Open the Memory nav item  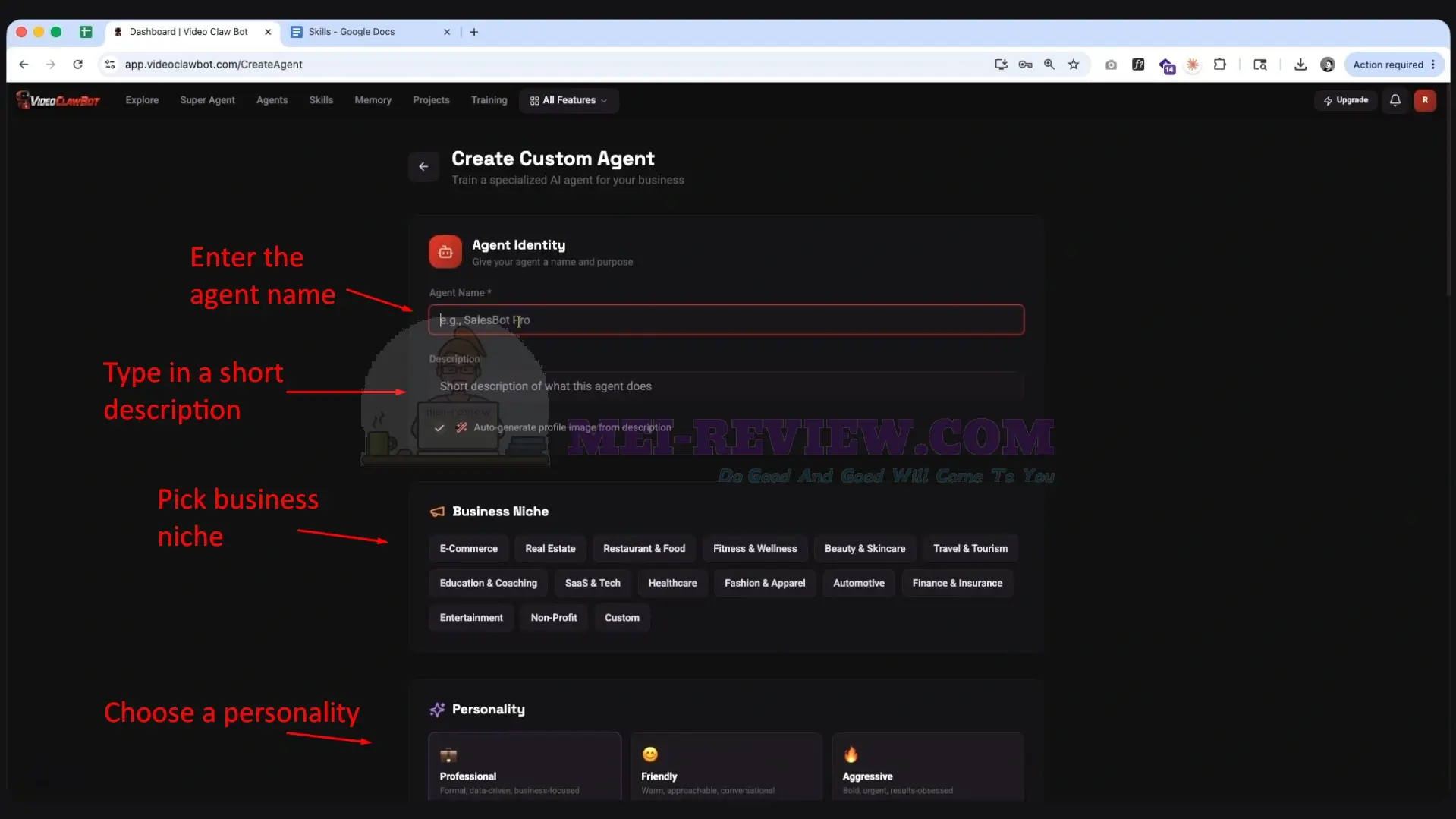click(373, 100)
